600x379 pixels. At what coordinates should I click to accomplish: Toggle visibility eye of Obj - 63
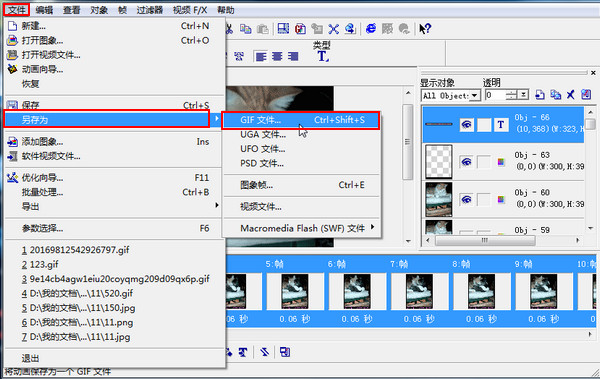[466, 162]
